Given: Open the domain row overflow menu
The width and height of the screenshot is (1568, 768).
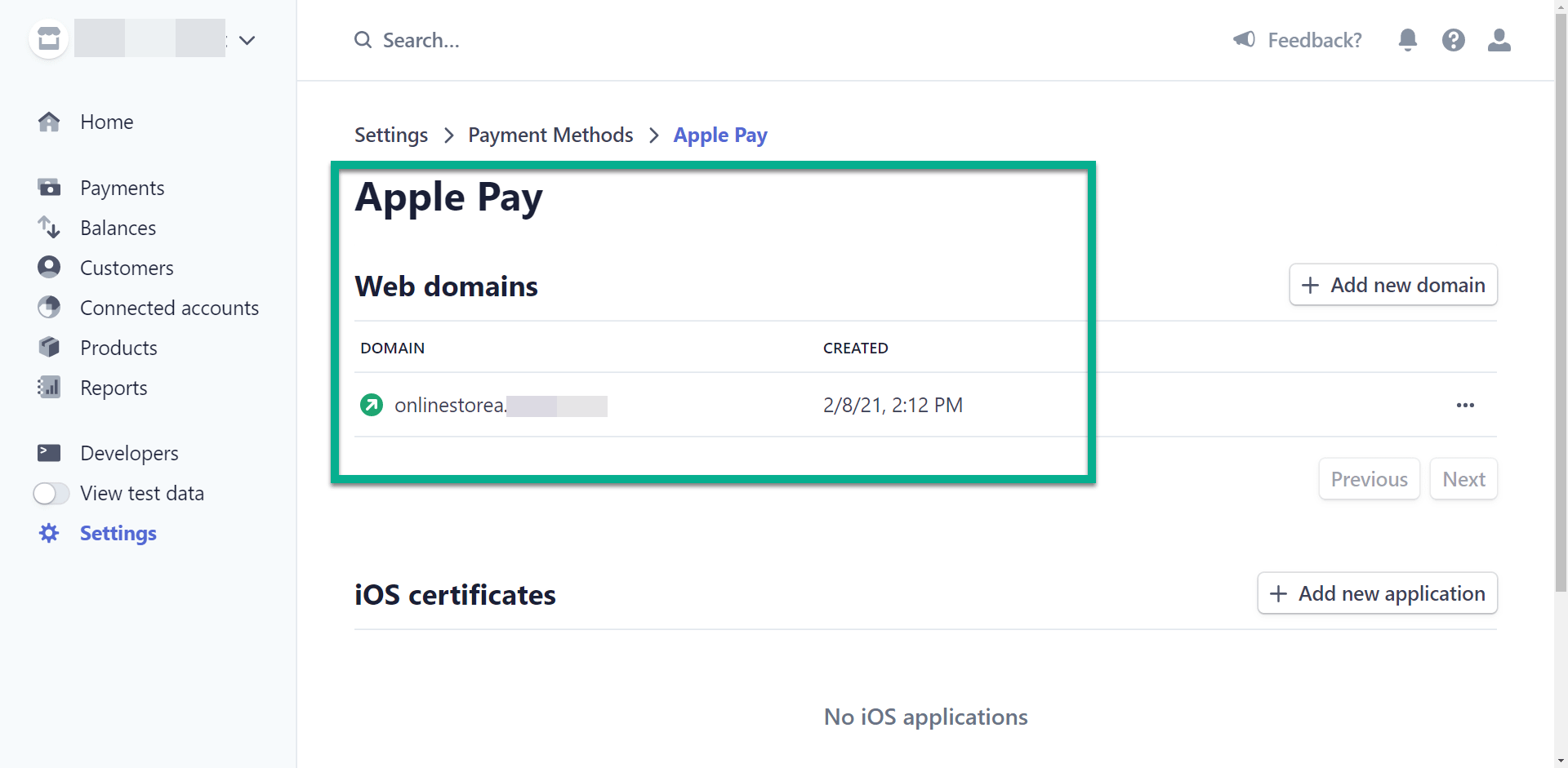Looking at the screenshot, I should (x=1466, y=405).
